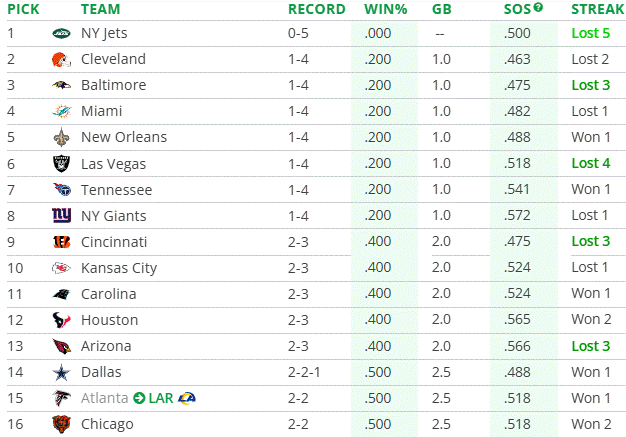
Task: Click the GB column header
Action: [440, 9]
